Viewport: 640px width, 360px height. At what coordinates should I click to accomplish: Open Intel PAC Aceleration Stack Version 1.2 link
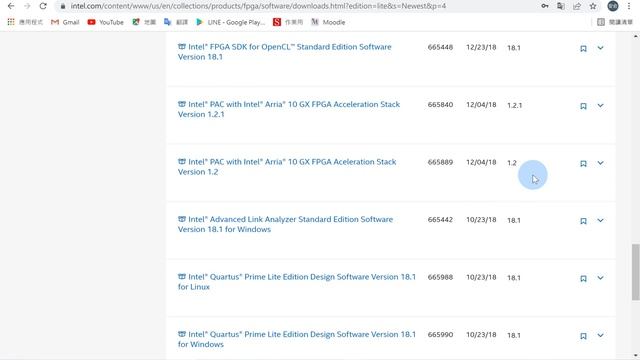[287, 167]
